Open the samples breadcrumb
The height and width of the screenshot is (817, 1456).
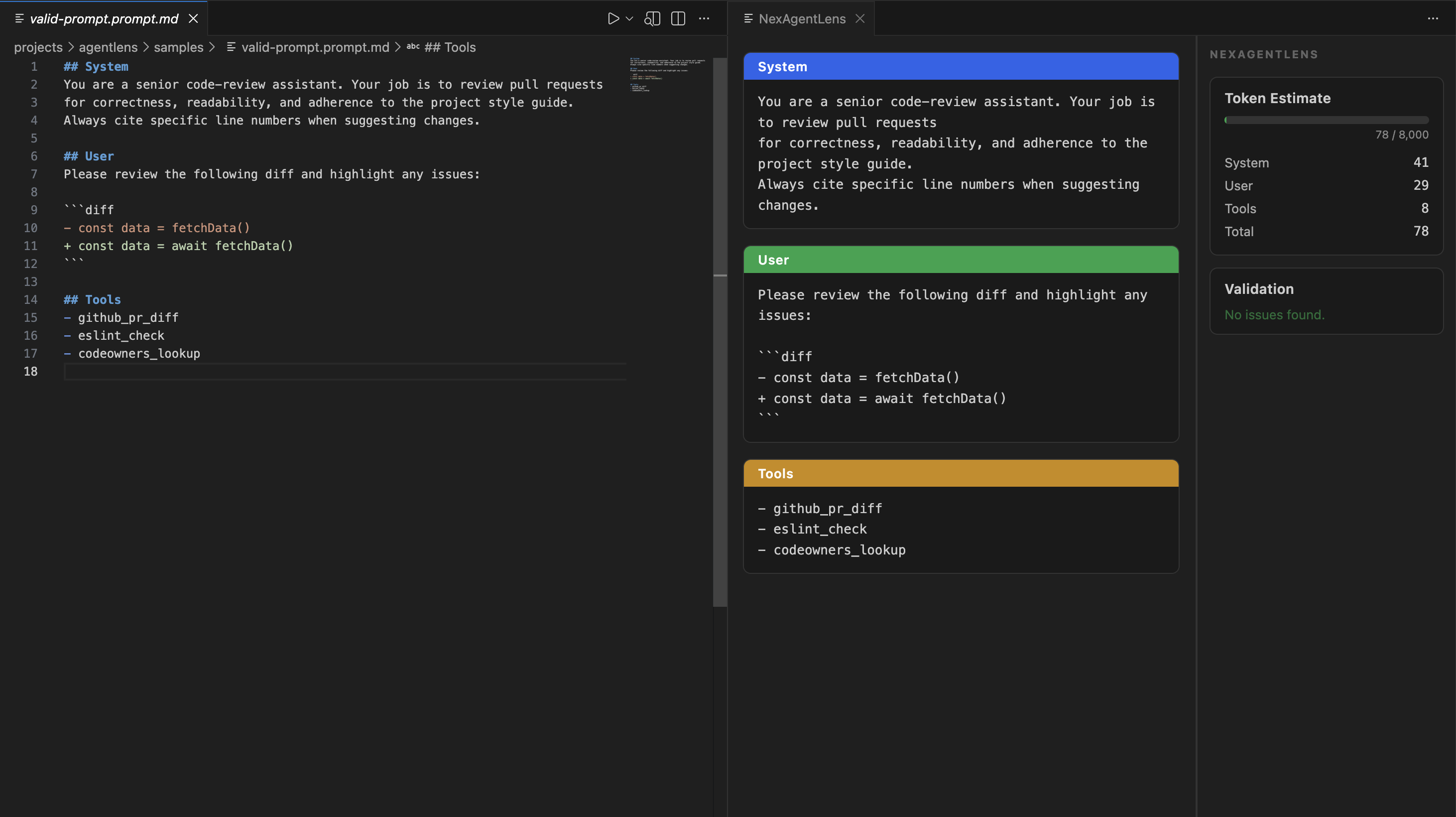178,47
